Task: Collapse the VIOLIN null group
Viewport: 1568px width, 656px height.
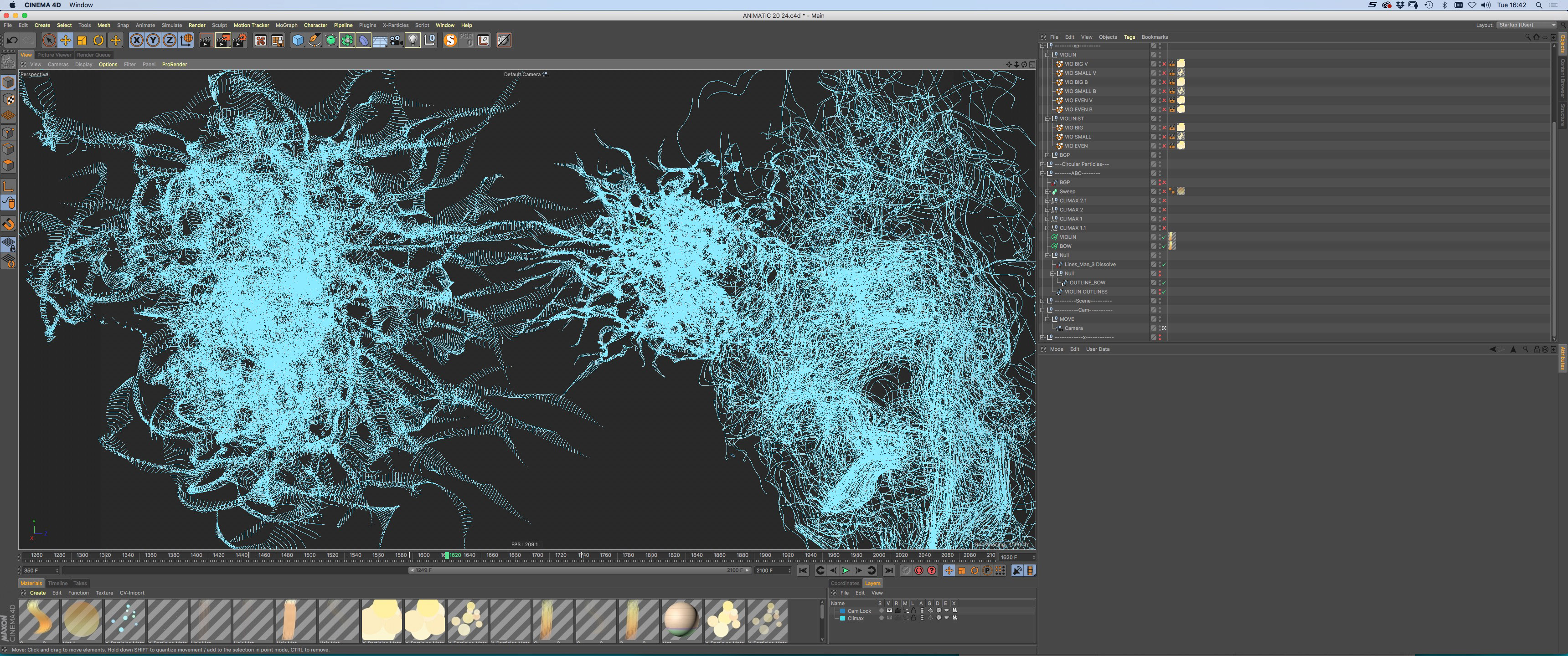Action: (1047, 55)
